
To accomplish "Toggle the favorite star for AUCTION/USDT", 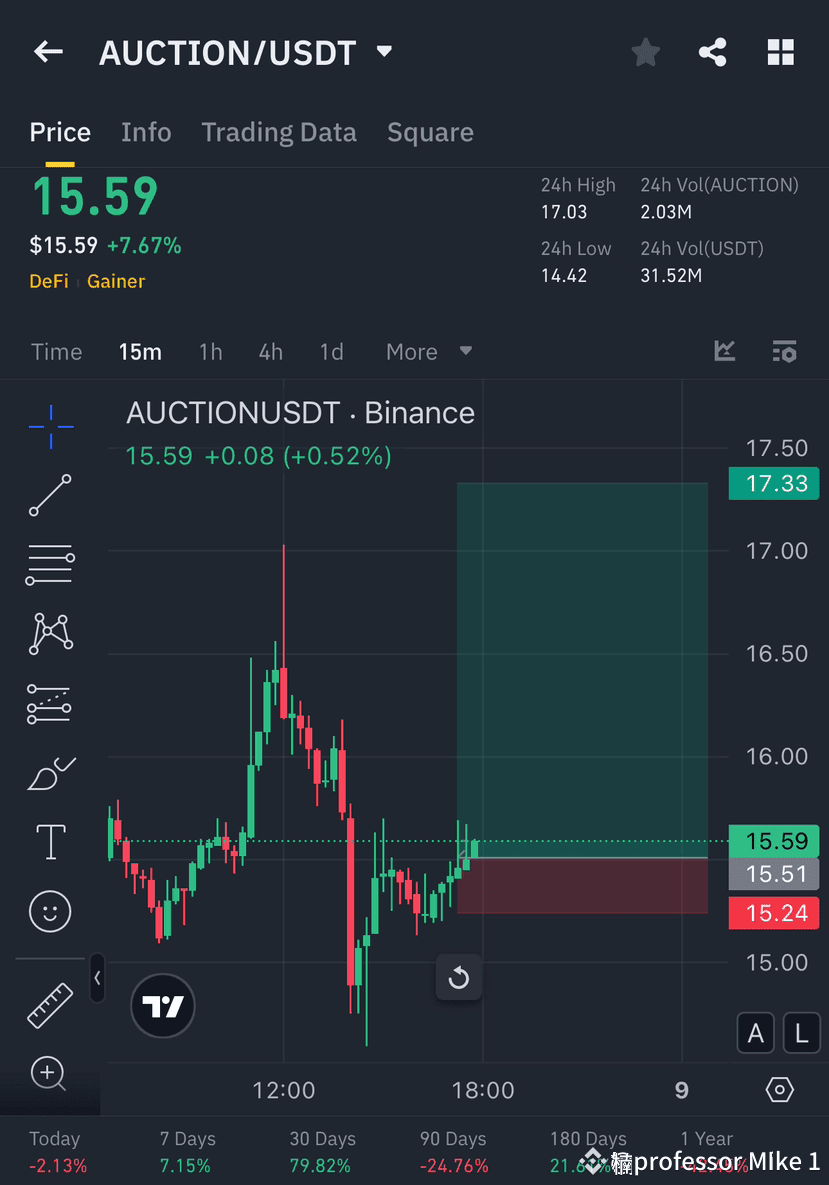I will click(x=645, y=52).
